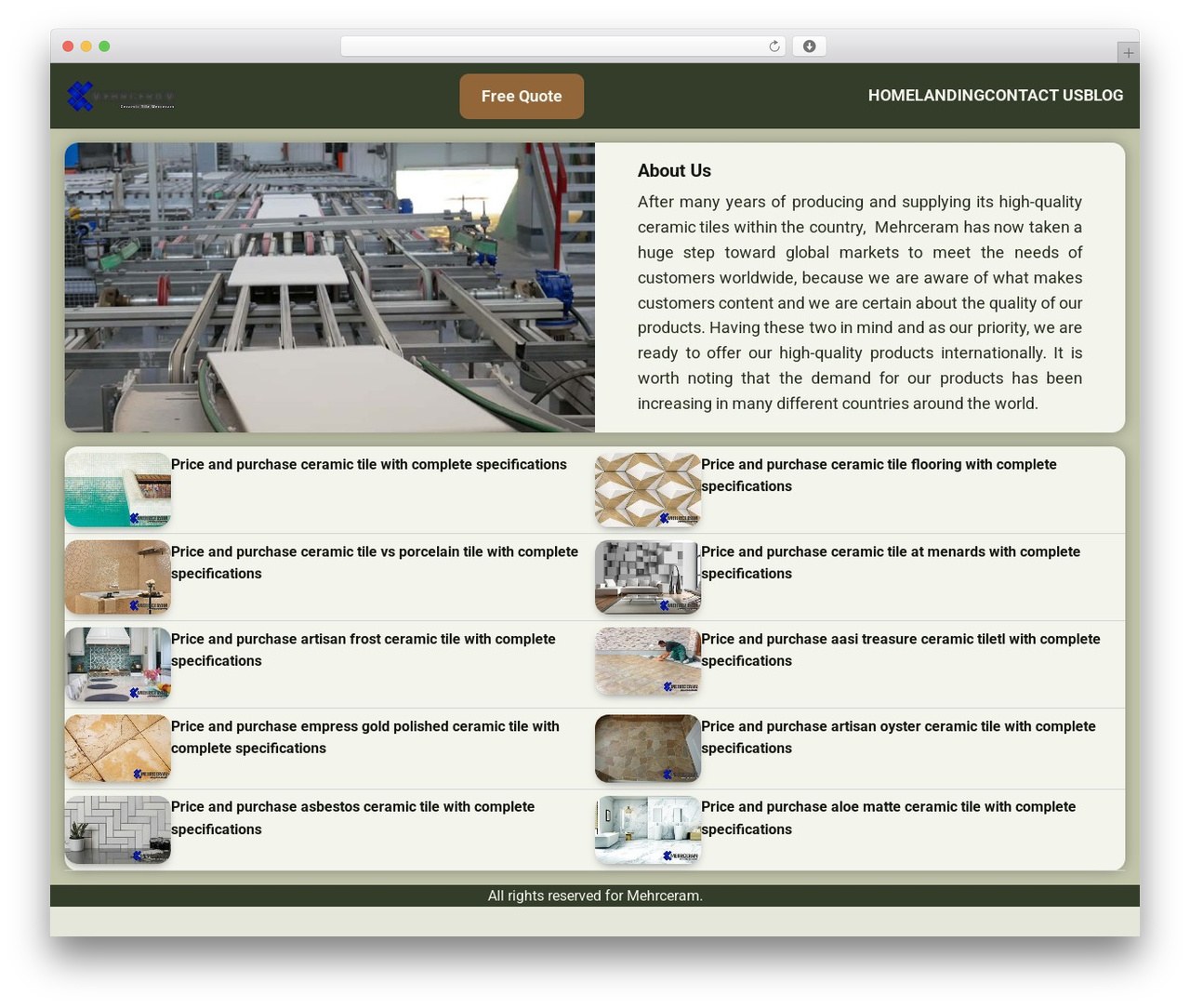
Task: Click the turquoise mosaic pool tile thumbnail
Action: click(118, 490)
